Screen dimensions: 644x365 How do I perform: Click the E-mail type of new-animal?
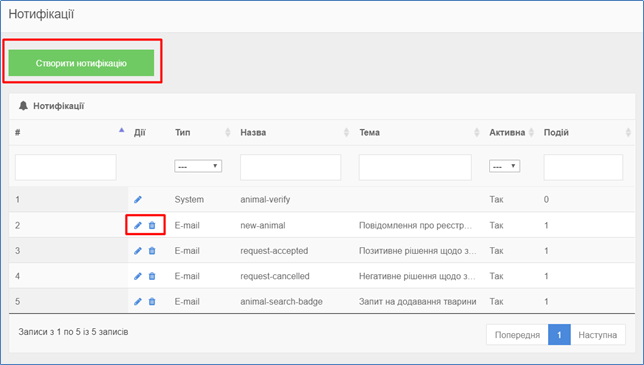click(x=187, y=225)
